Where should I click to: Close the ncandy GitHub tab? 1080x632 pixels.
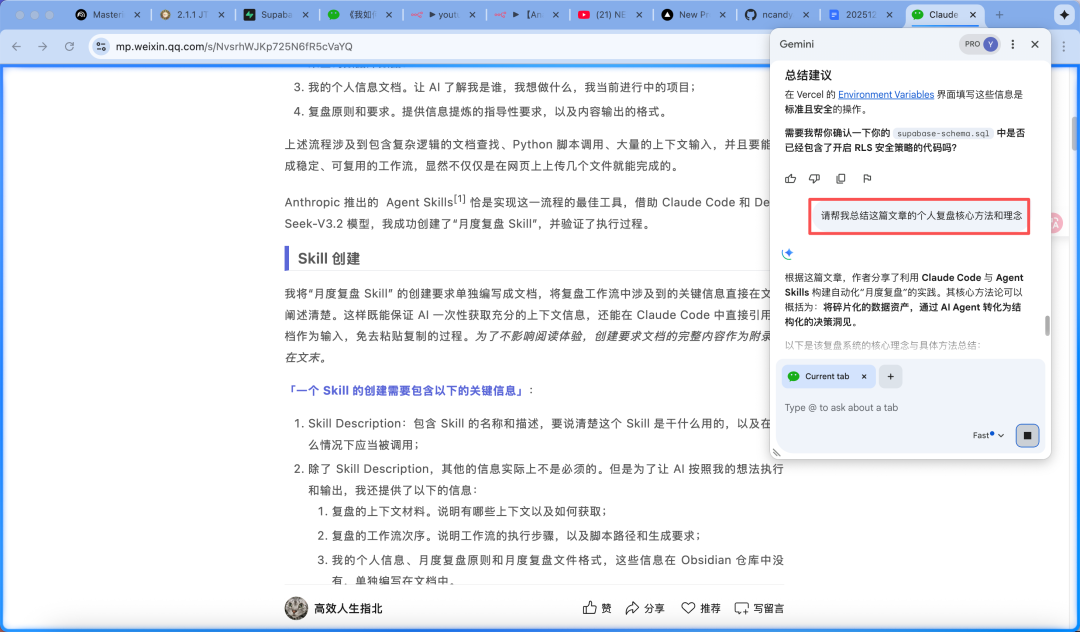click(806, 14)
